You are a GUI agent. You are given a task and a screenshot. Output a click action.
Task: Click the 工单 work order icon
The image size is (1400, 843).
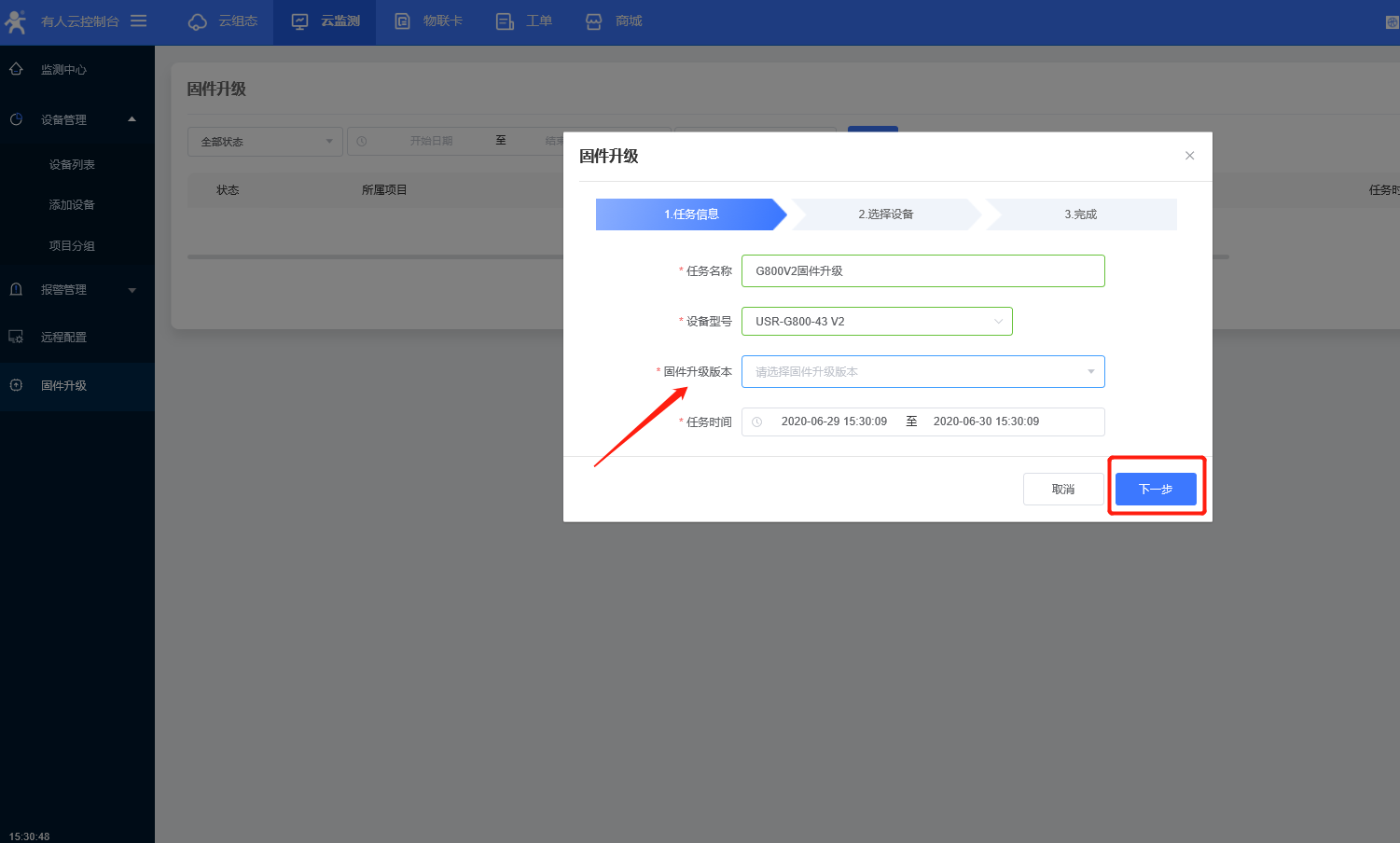(x=505, y=21)
